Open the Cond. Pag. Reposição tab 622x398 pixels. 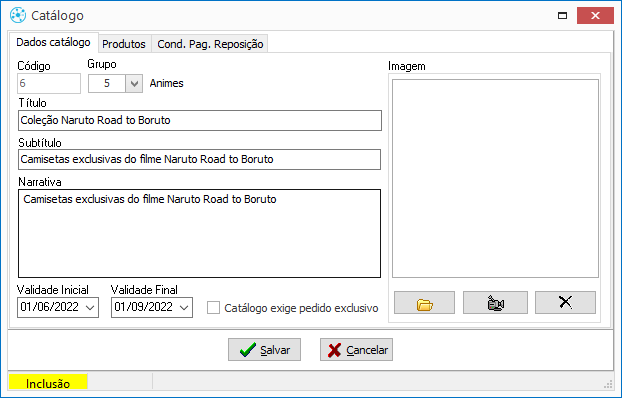pyautogui.click(x=210, y=44)
